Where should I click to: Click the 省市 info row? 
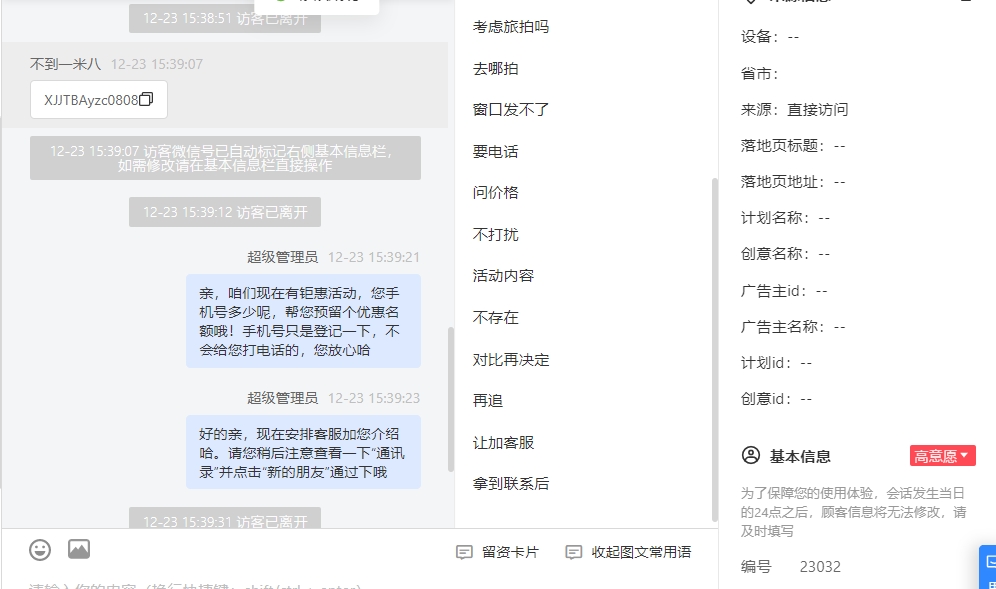point(760,74)
